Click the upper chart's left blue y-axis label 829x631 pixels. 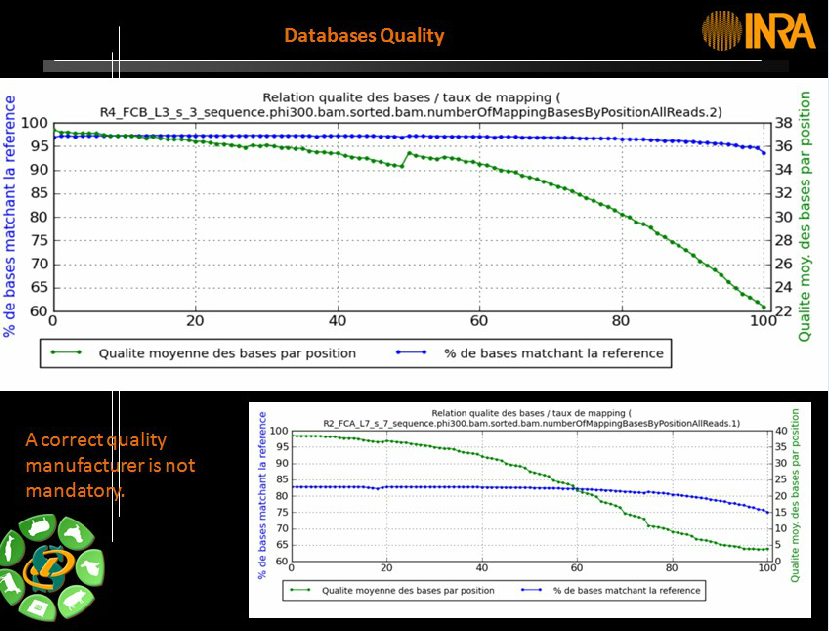11,216
